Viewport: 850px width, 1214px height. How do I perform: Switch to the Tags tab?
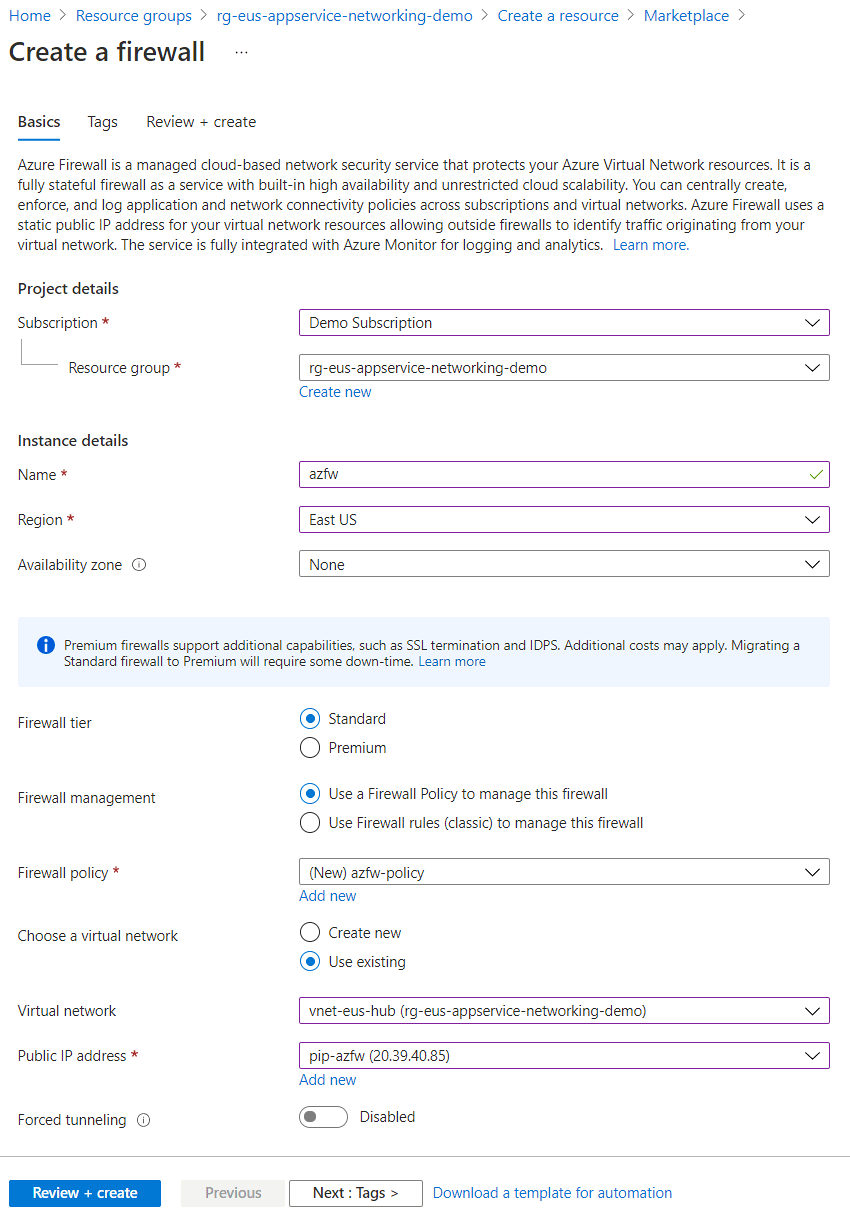tap(102, 122)
